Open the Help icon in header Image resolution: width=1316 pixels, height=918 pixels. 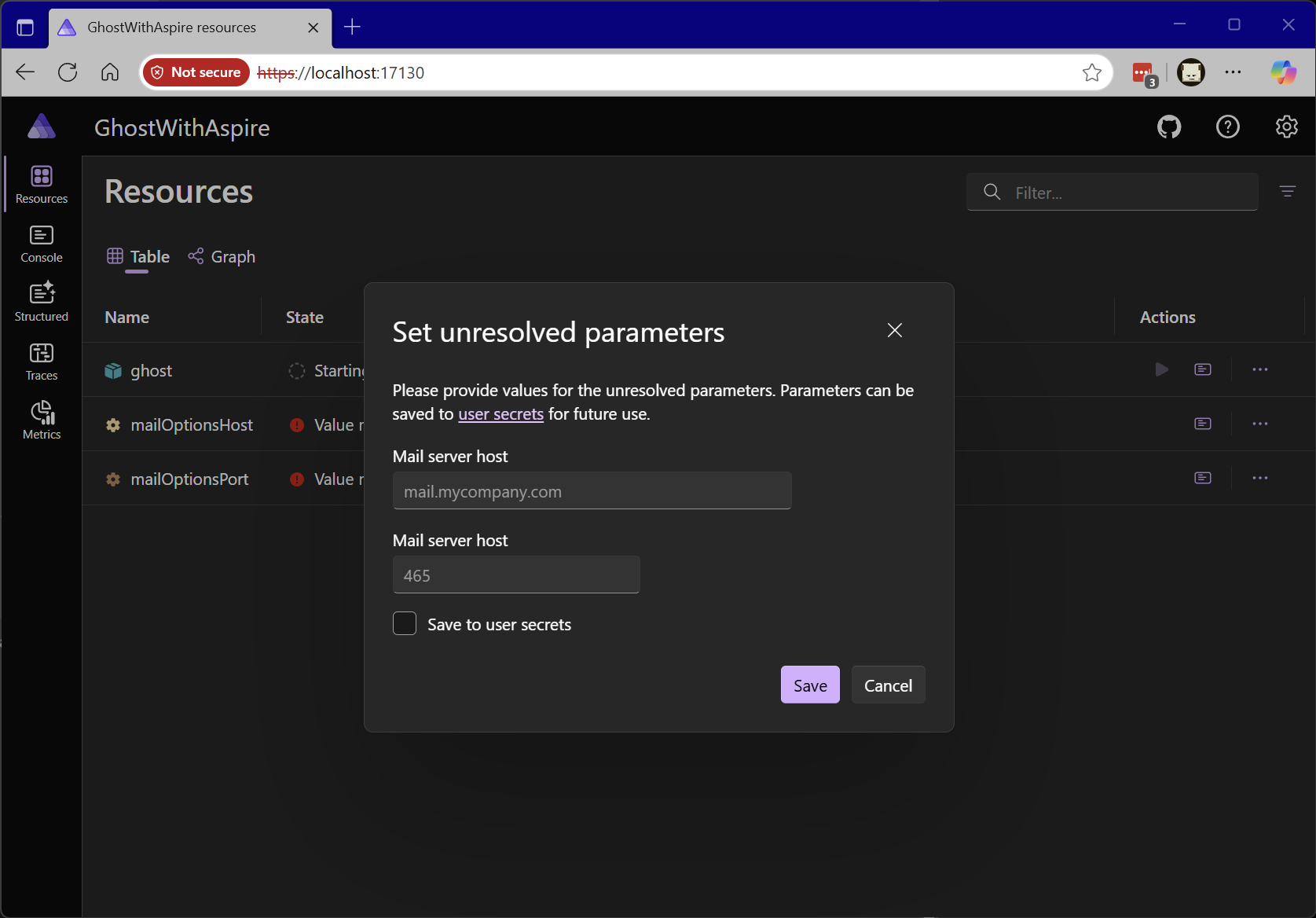click(x=1227, y=127)
